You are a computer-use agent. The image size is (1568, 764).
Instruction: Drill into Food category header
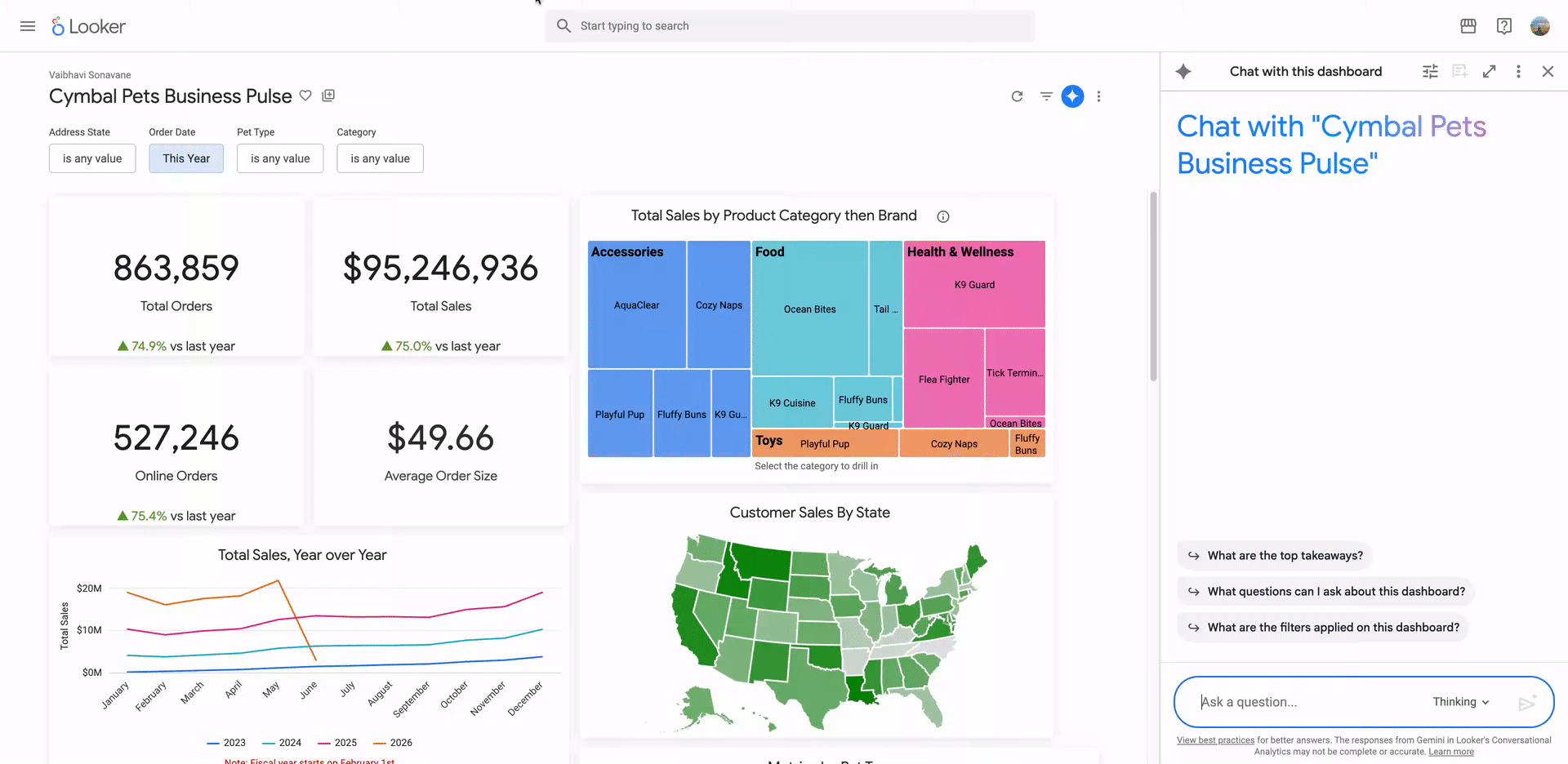pyautogui.click(x=769, y=252)
